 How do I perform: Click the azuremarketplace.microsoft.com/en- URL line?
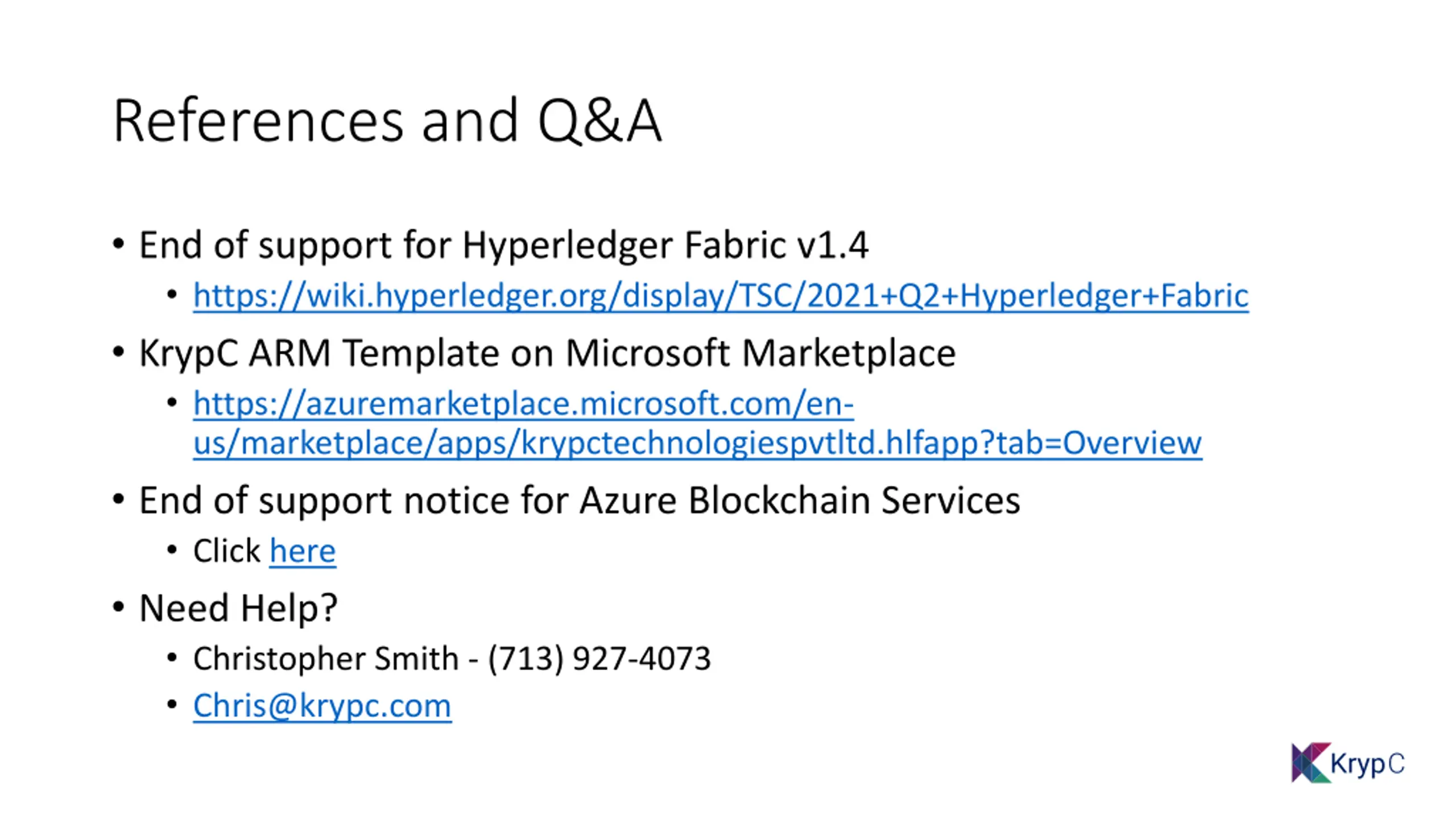(x=523, y=404)
